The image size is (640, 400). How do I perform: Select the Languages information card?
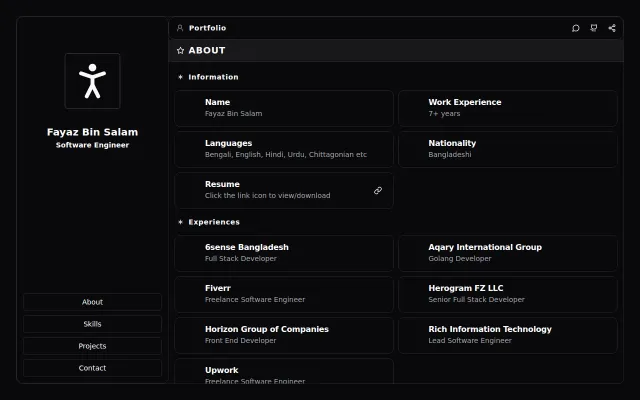[284, 149]
